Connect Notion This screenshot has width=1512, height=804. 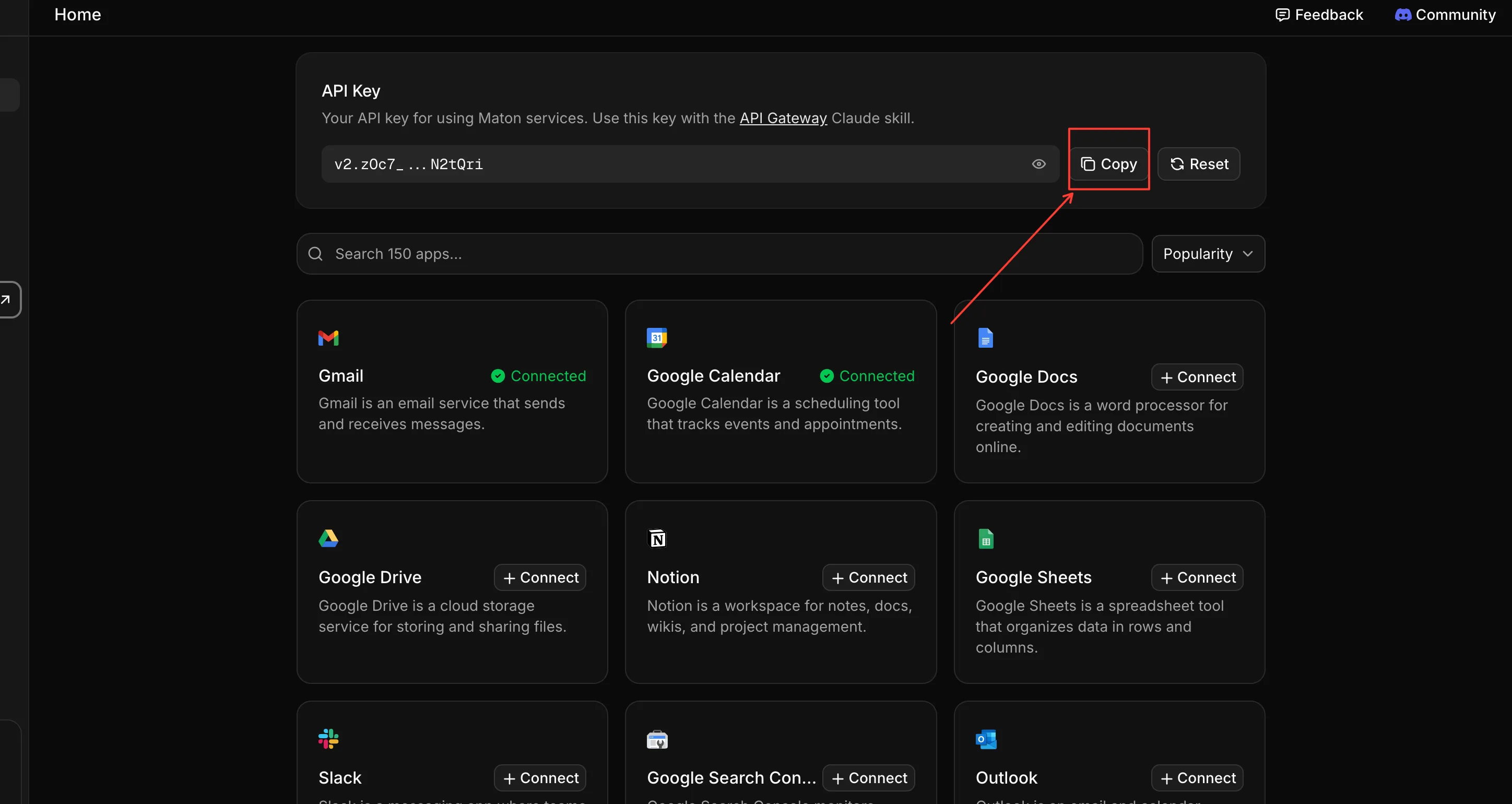tap(869, 577)
